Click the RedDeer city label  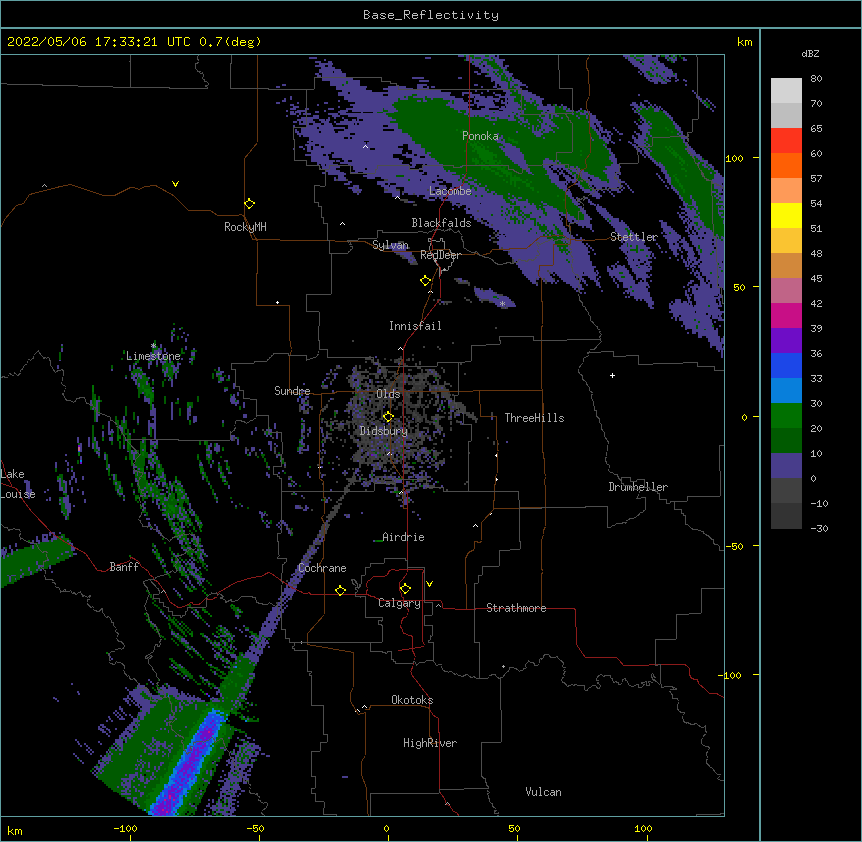tap(440, 255)
